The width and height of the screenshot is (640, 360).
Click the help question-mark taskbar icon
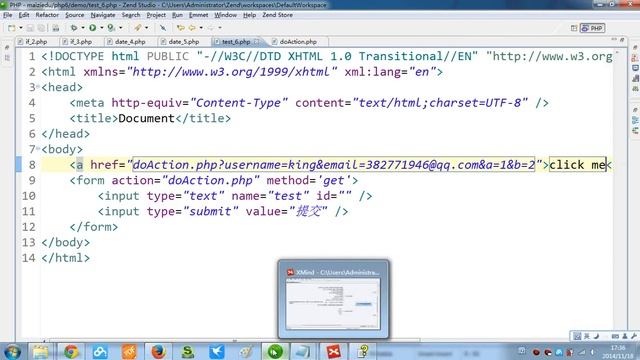point(363,351)
